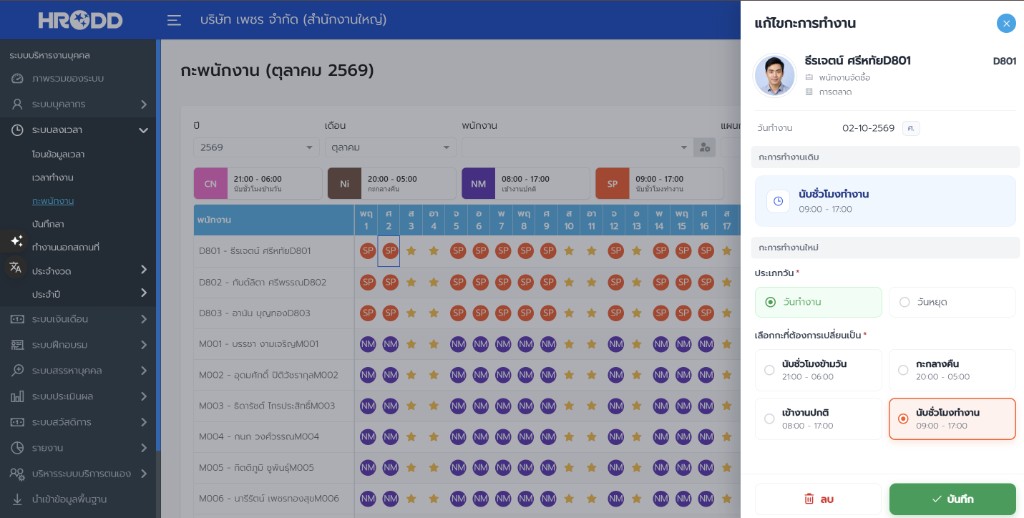Open the month dropdown showing ตุลาคม
Screen dimensions: 1024x518
pyautogui.click(x=390, y=148)
